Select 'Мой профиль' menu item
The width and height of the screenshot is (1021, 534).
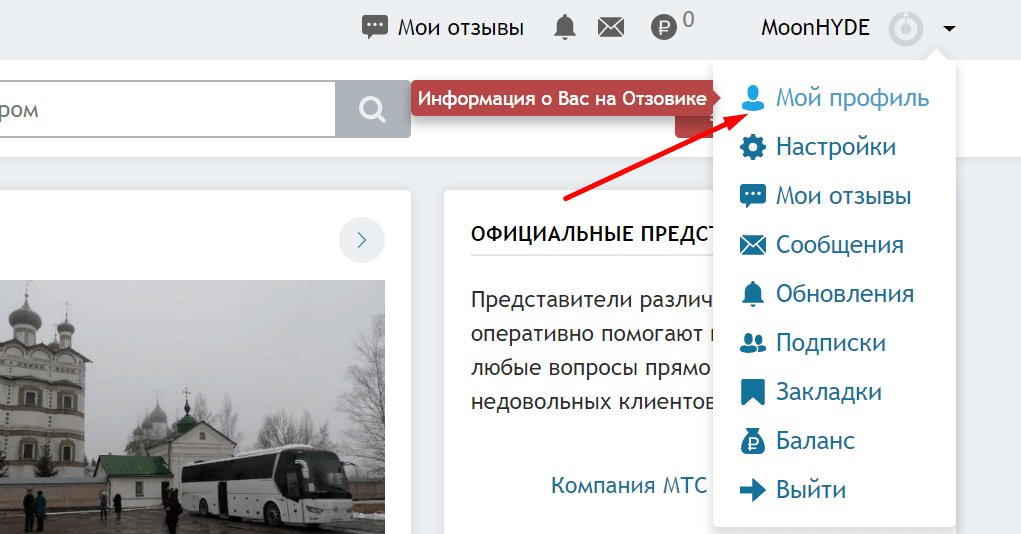coord(852,98)
